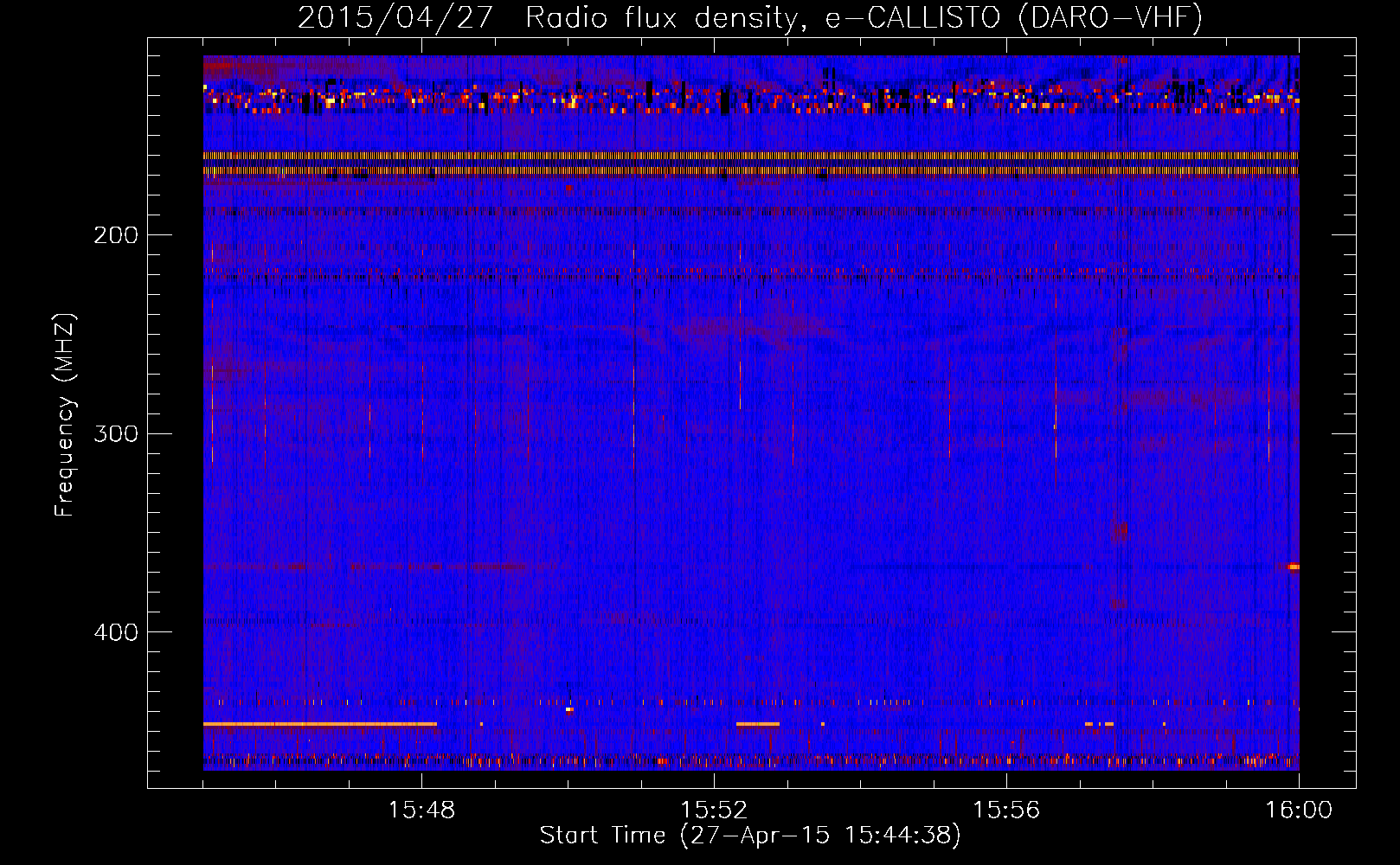Screen dimensions: 1400x865
Task: Click the 15:48 time tick label
Action: (421, 811)
